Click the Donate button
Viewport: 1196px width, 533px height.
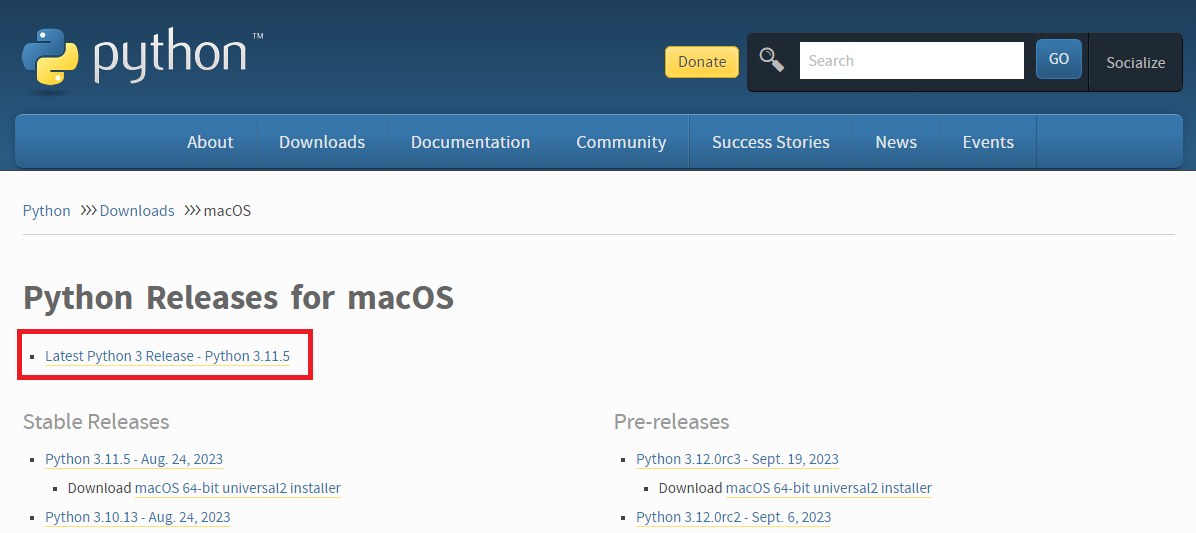tap(702, 62)
